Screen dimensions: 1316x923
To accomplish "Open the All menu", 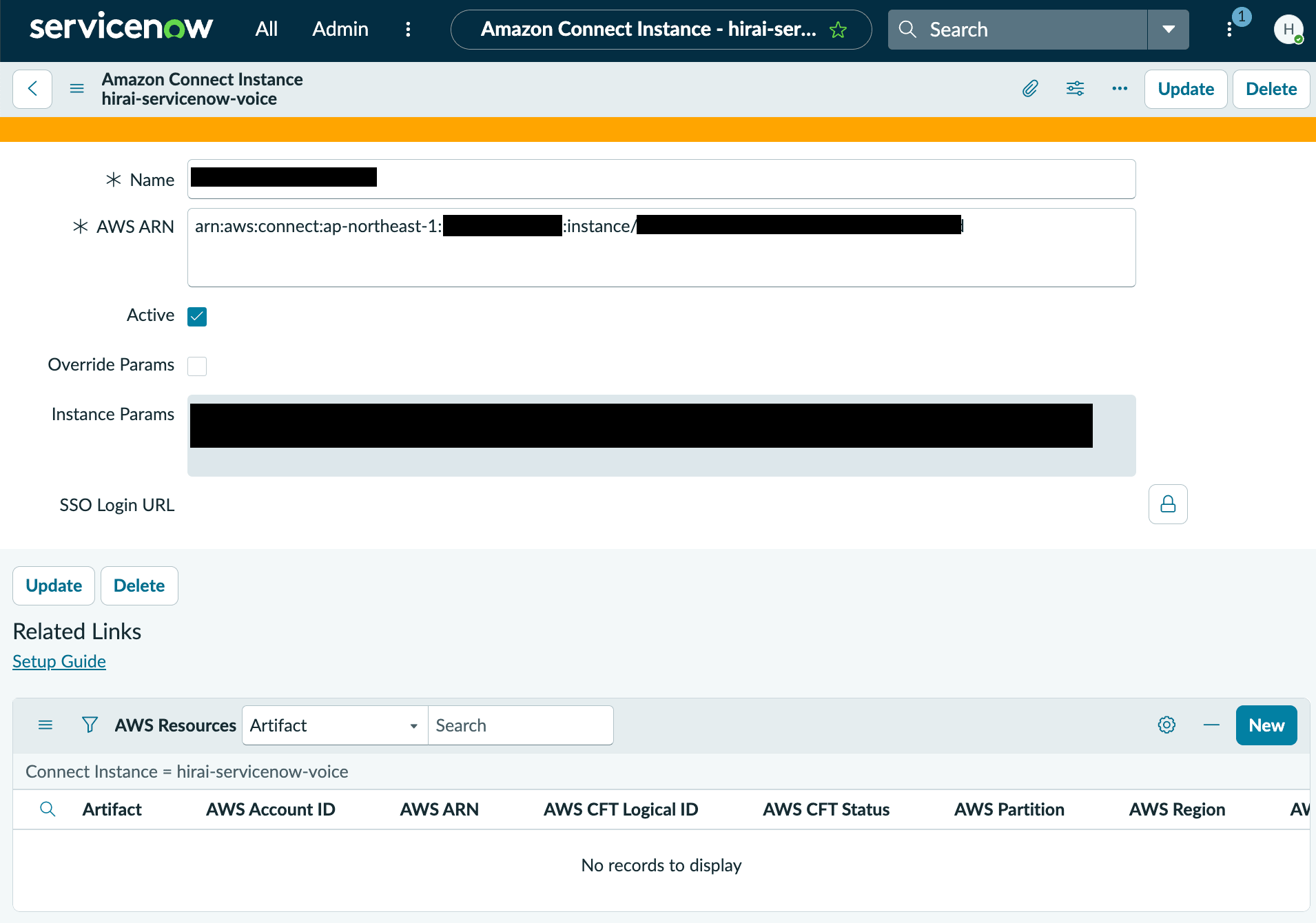I will (266, 30).
